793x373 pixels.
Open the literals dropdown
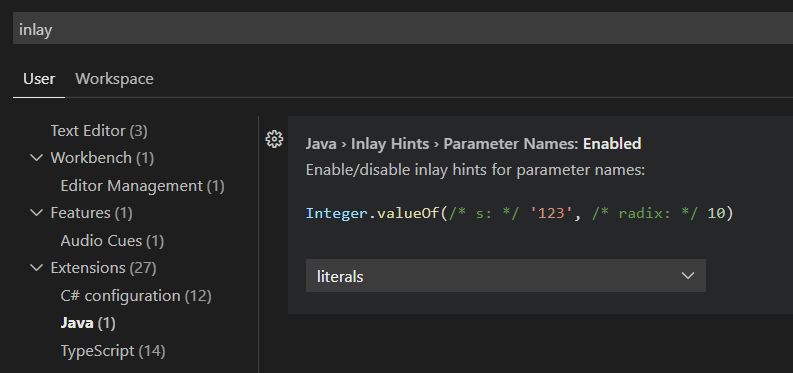pyautogui.click(x=506, y=275)
